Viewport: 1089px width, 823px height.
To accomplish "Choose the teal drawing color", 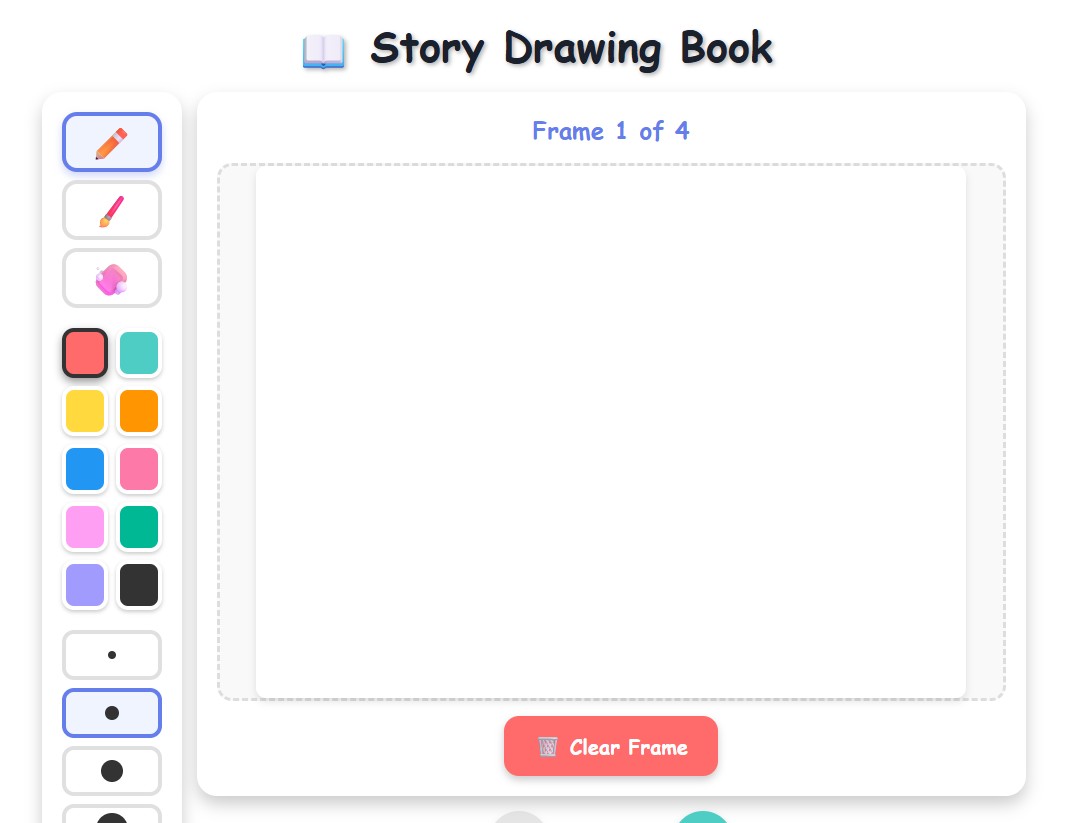I will click(139, 353).
